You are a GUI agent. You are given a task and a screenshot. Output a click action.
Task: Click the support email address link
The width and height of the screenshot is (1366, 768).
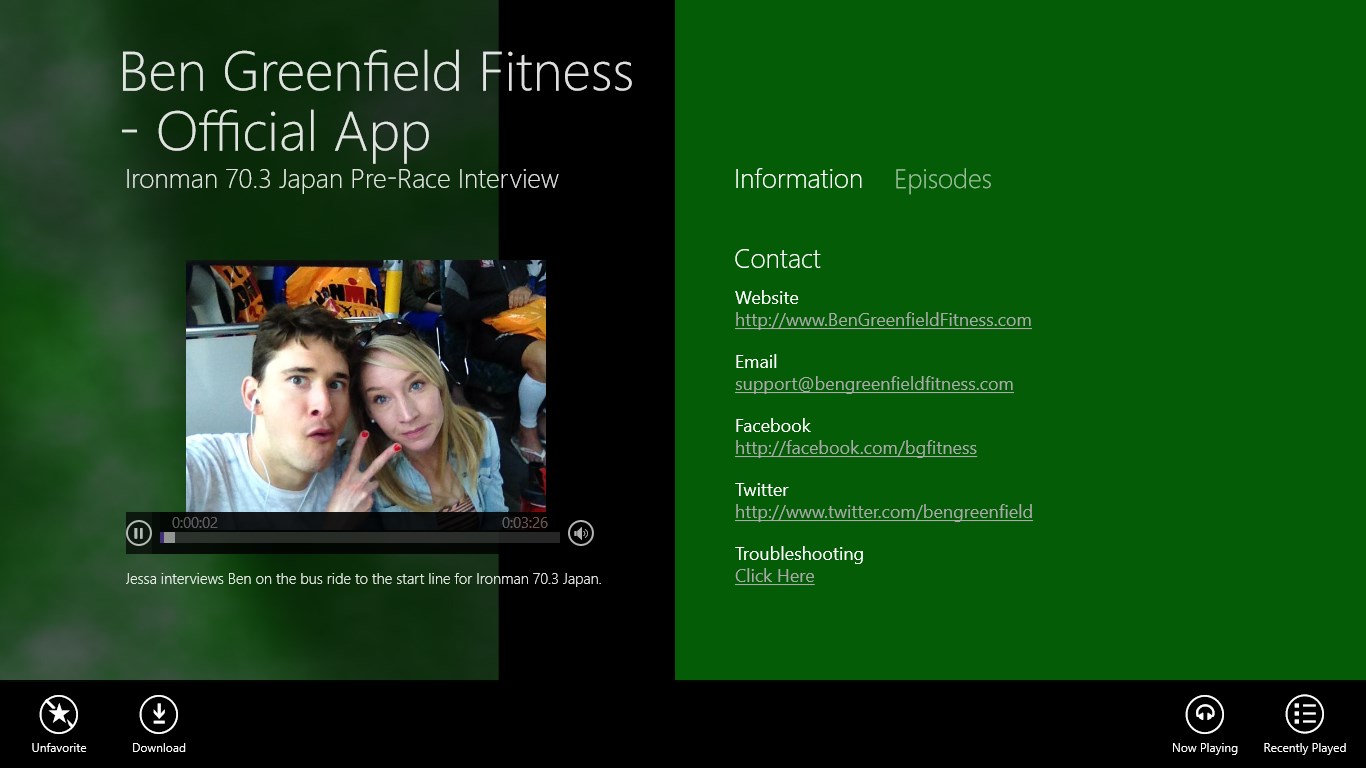(874, 384)
